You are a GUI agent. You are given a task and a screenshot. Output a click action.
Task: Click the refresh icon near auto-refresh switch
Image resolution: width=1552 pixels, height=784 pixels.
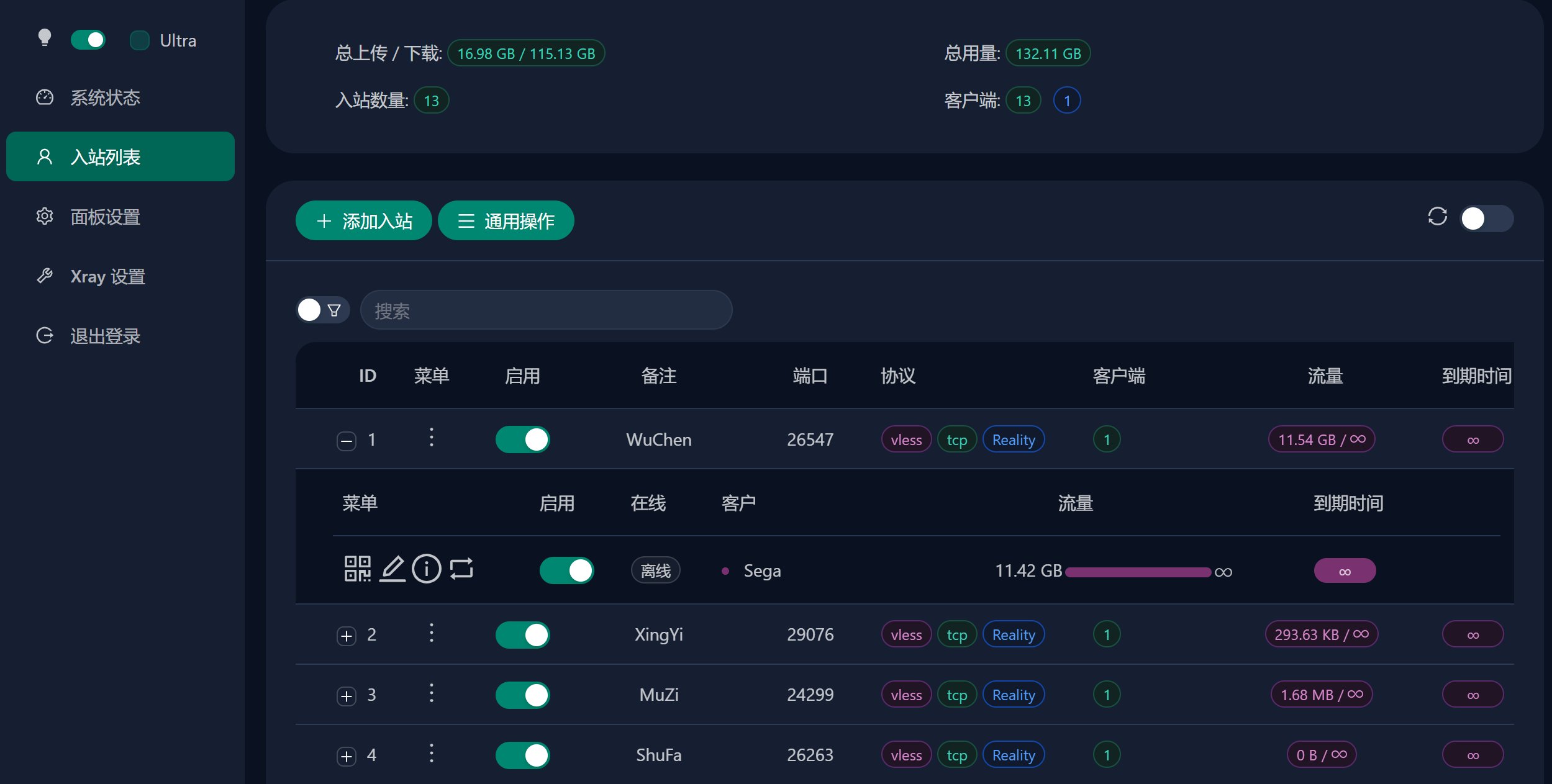(1437, 217)
